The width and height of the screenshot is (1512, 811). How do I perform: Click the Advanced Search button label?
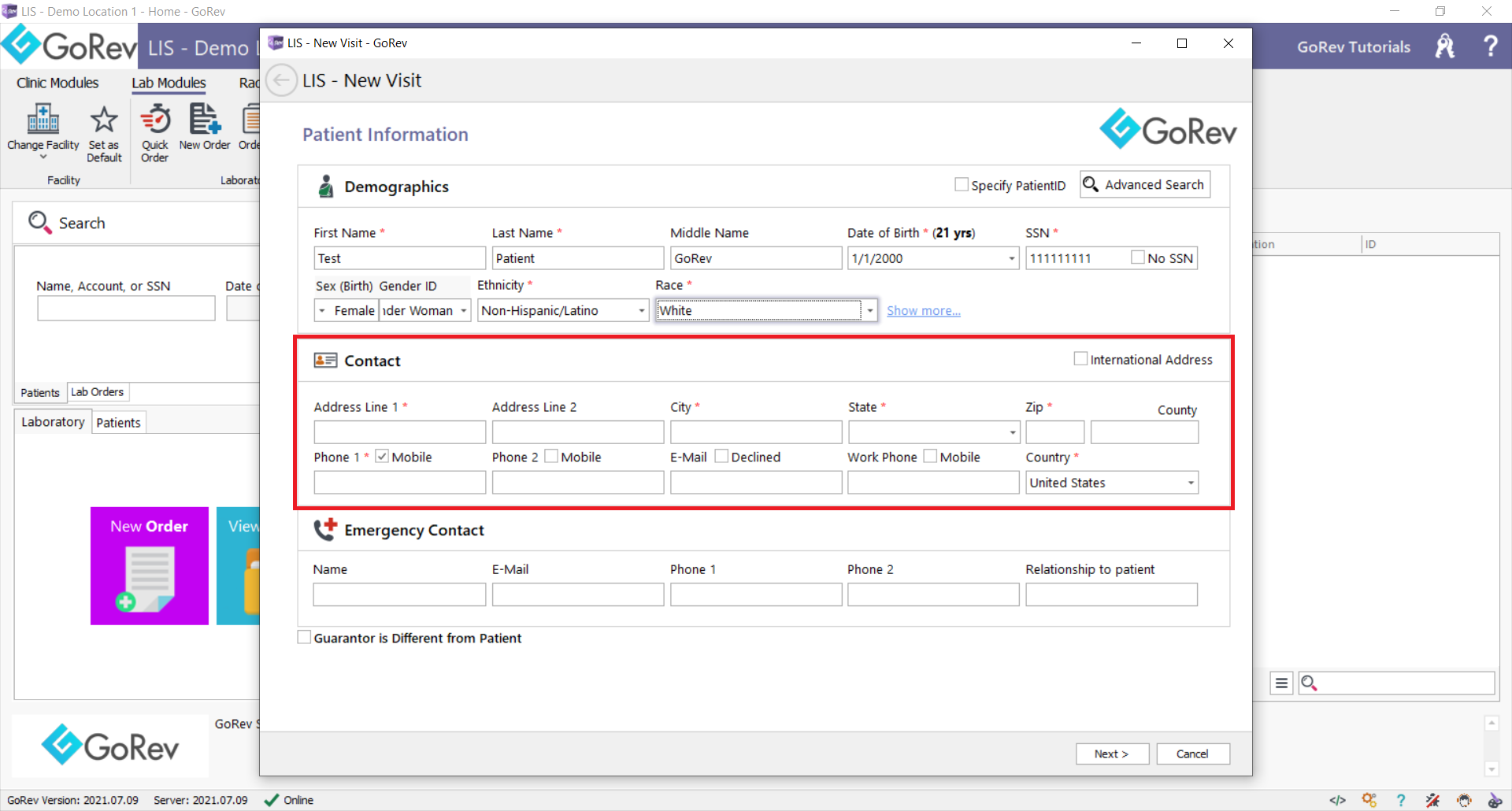click(1154, 184)
